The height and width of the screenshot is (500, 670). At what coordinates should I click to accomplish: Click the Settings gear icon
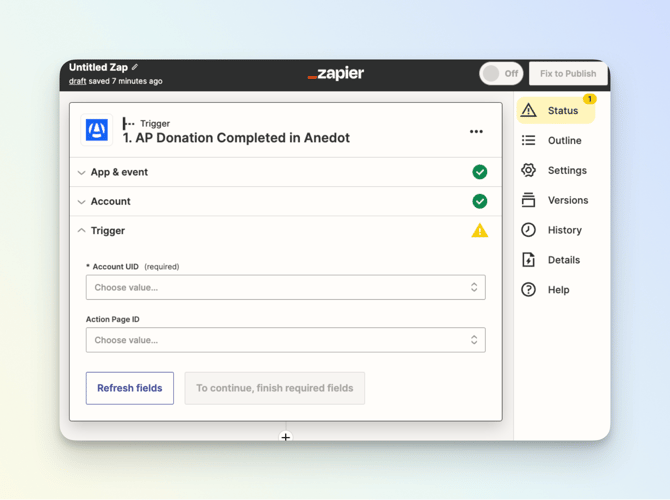coord(529,170)
